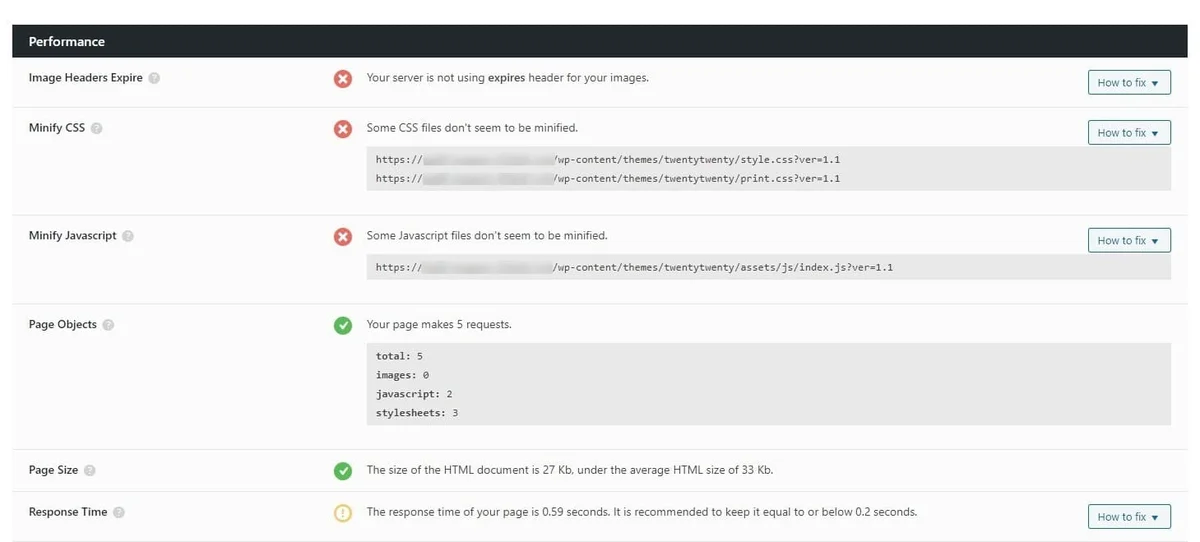Click green check icon for Page Objects
Screen dimensions: 1200x542
343,326
